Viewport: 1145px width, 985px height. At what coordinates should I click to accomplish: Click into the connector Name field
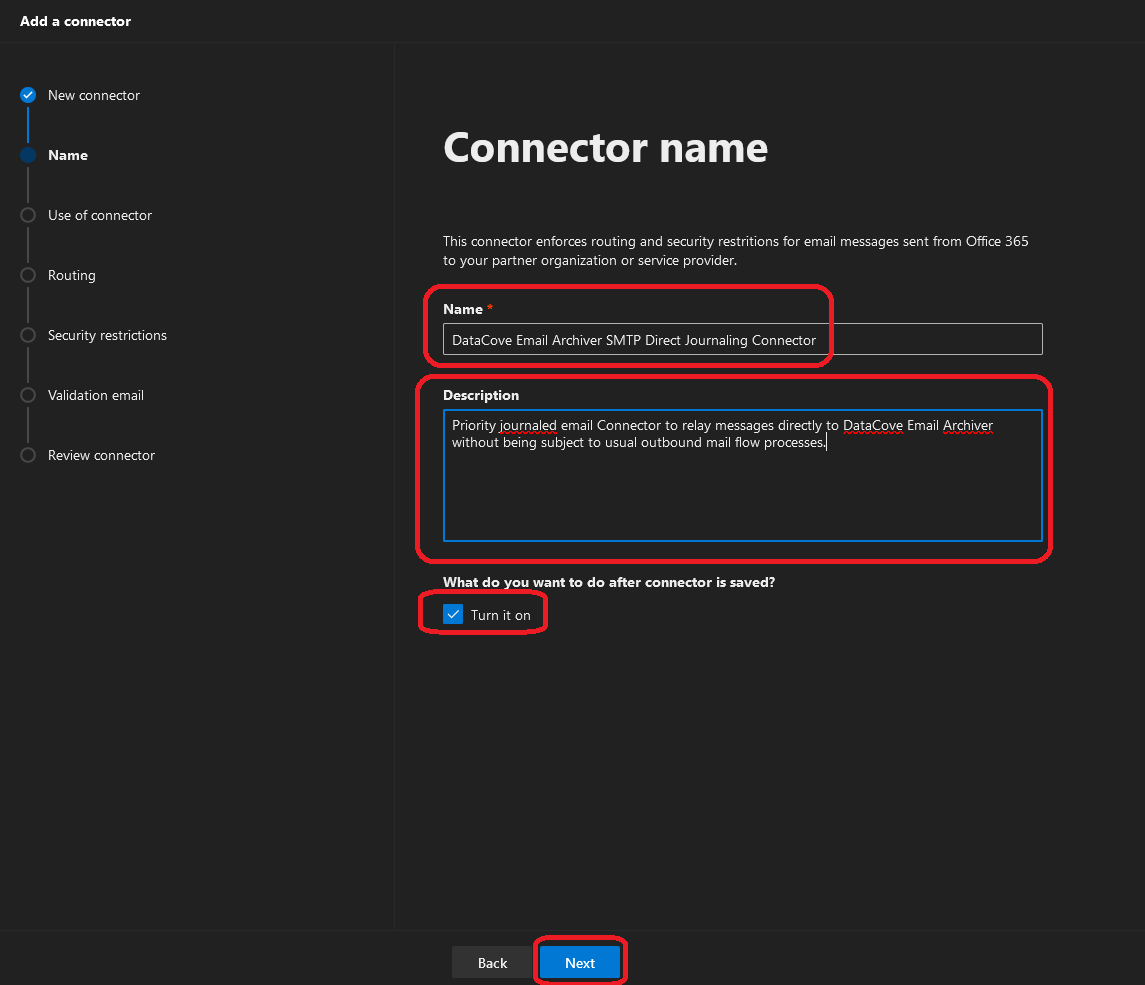(742, 340)
